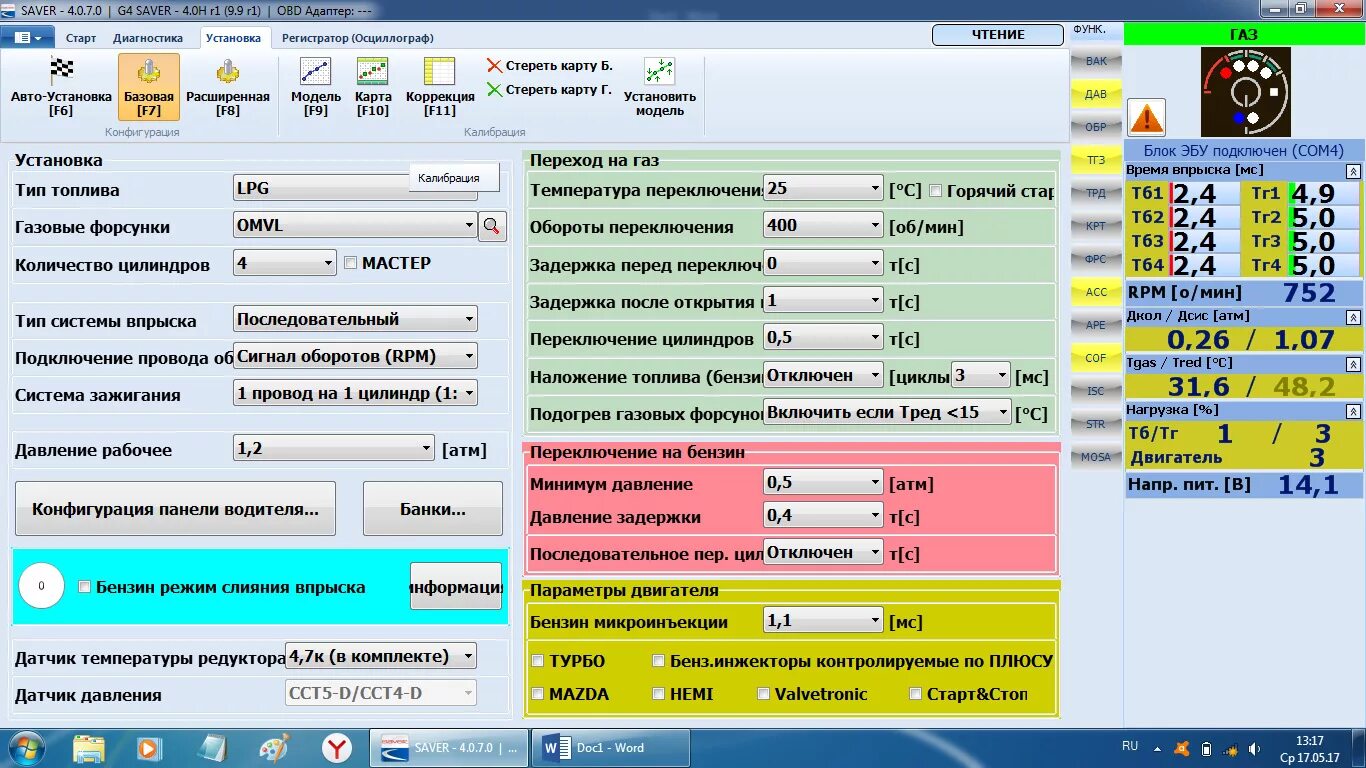Image resolution: width=1366 pixels, height=768 pixels.
Task: Enable the MAZDA checkbox
Action: (x=538, y=694)
